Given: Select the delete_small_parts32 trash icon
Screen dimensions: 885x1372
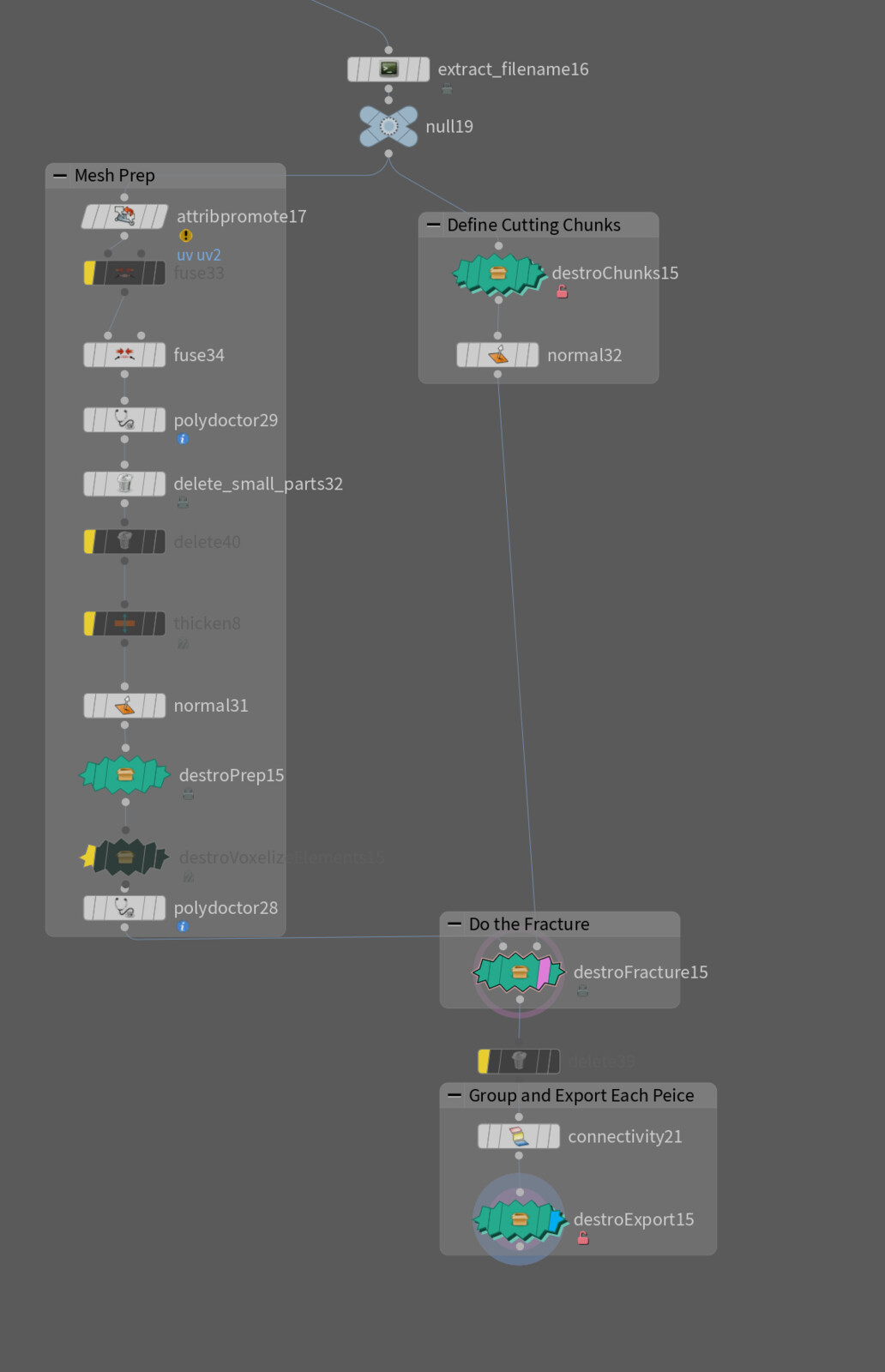Looking at the screenshot, I should click(x=124, y=484).
